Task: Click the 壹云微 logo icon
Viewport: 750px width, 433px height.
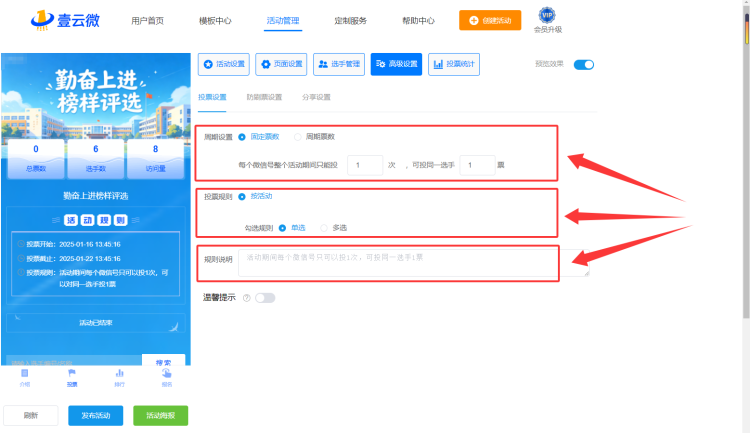Action: [42, 20]
